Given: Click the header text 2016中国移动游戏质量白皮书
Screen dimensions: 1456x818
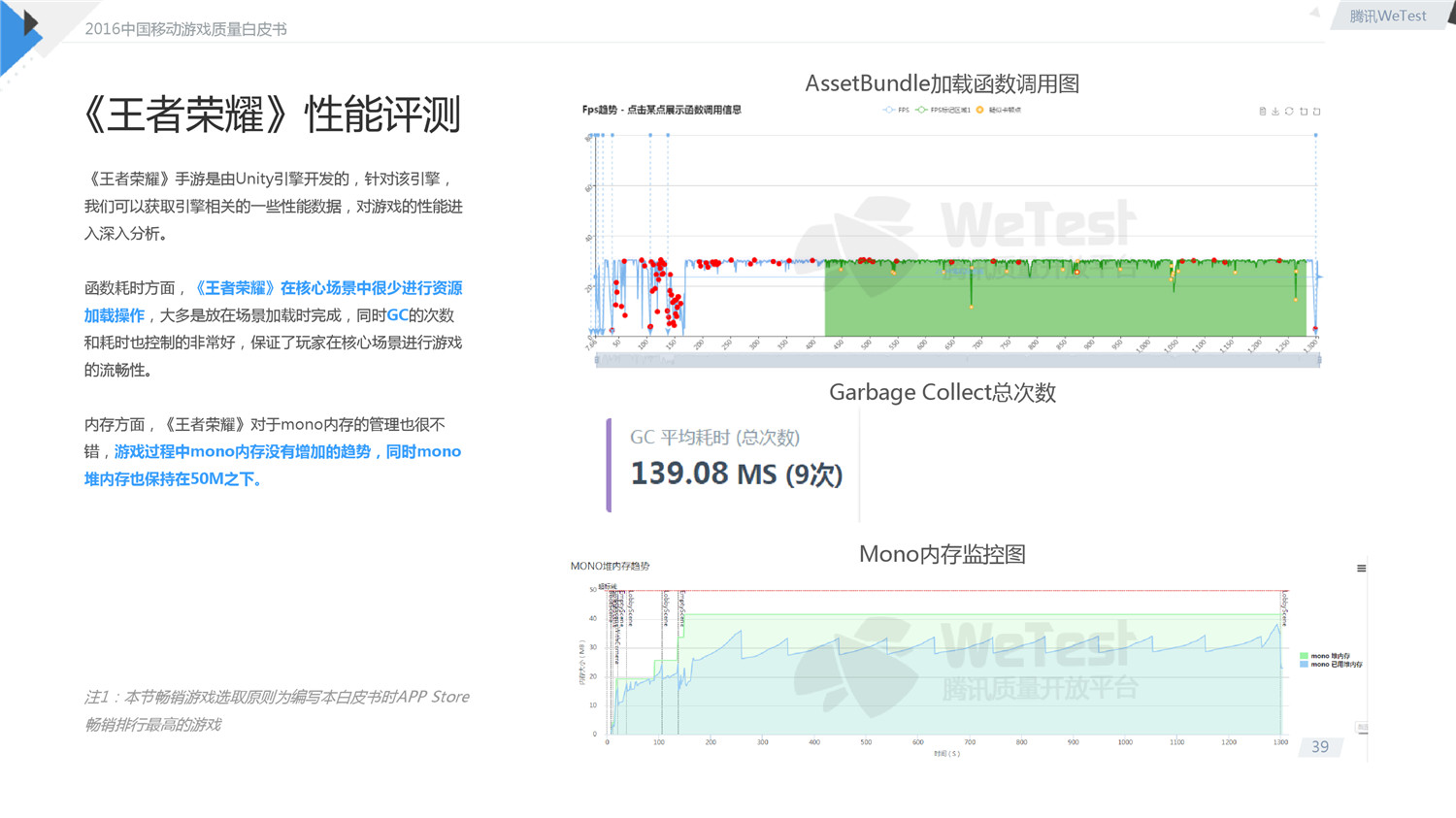Looking at the screenshot, I should (x=185, y=29).
